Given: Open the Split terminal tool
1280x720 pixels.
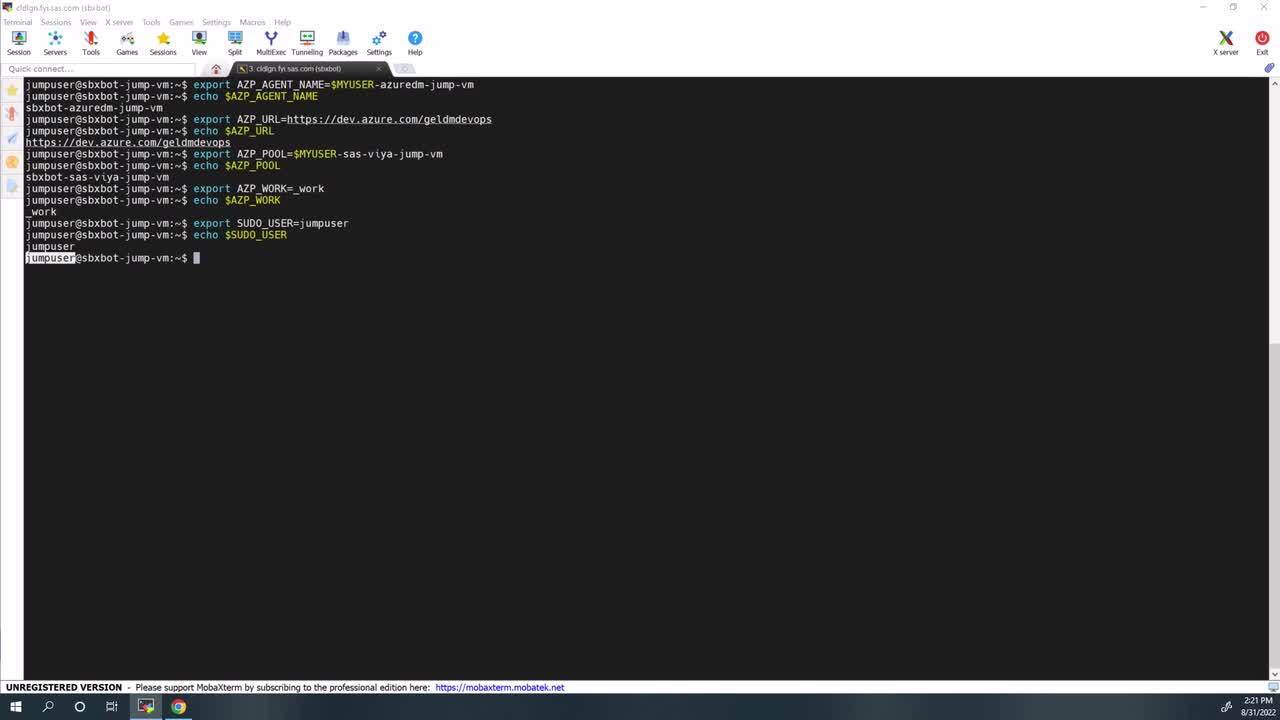Looking at the screenshot, I should pyautogui.click(x=234, y=42).
